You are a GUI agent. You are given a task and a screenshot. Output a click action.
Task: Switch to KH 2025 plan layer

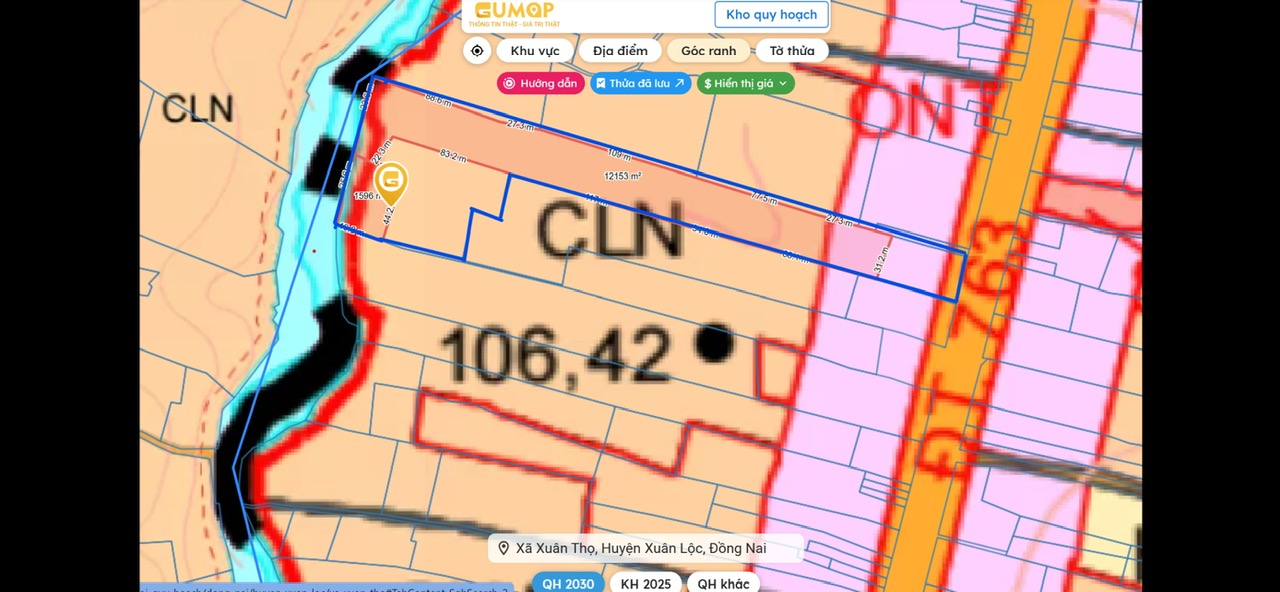(645, 584)
